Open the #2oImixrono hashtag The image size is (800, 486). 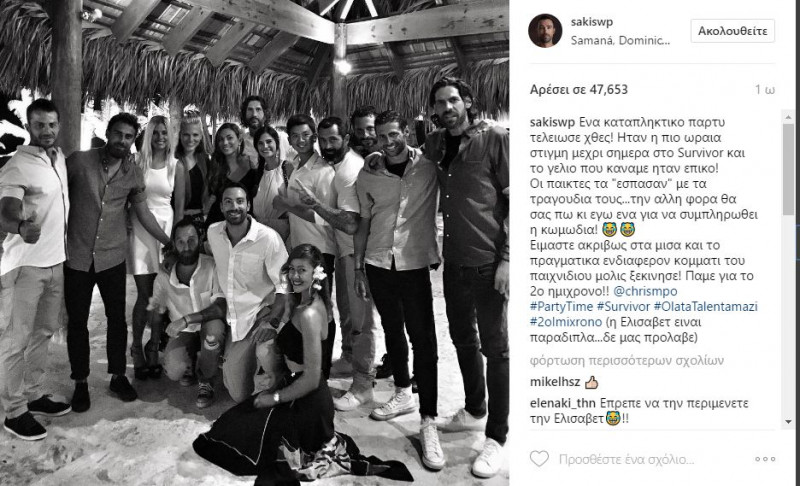566,322
